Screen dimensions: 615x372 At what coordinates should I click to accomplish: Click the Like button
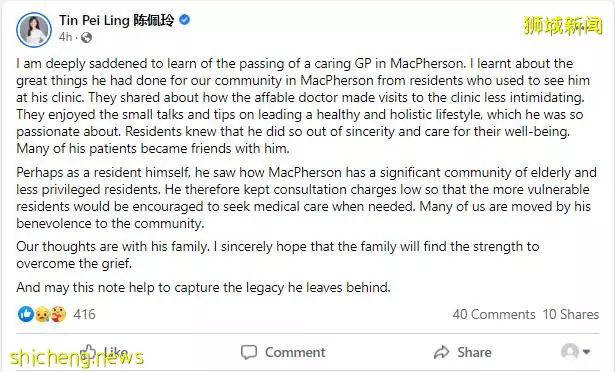pyautogui.click(x=104, y=352)
